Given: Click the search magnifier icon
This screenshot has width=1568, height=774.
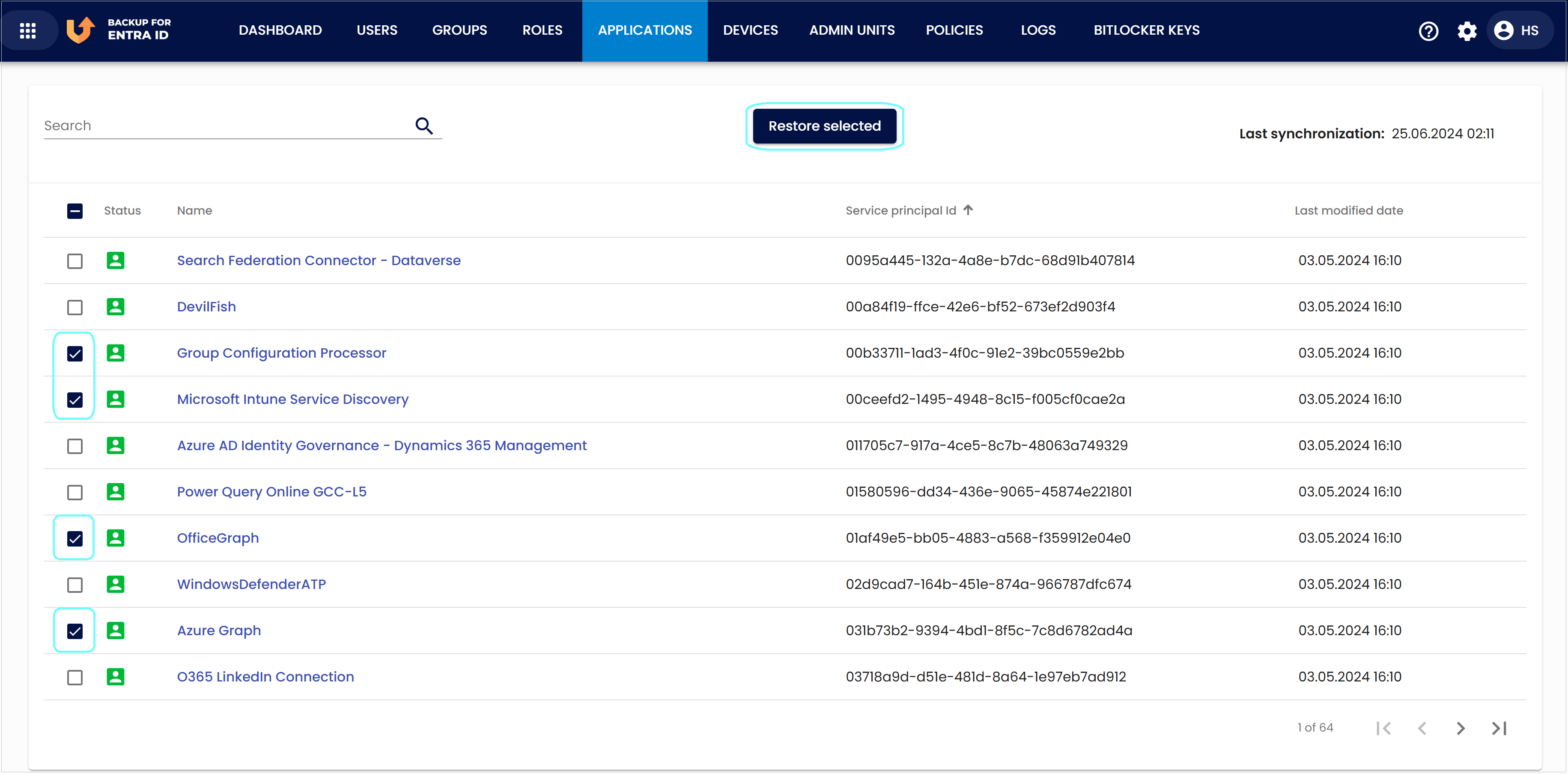Looking at the screenshot, I should (x=424, y=126).
